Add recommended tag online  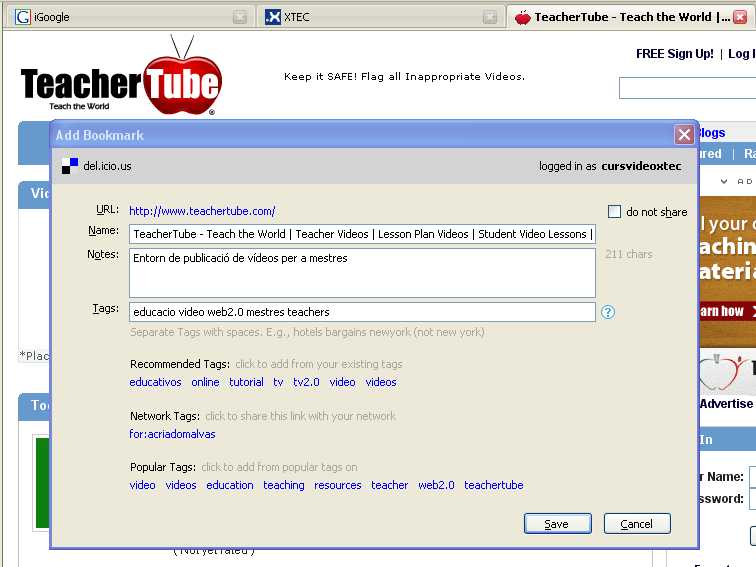(x=205, y=382)
